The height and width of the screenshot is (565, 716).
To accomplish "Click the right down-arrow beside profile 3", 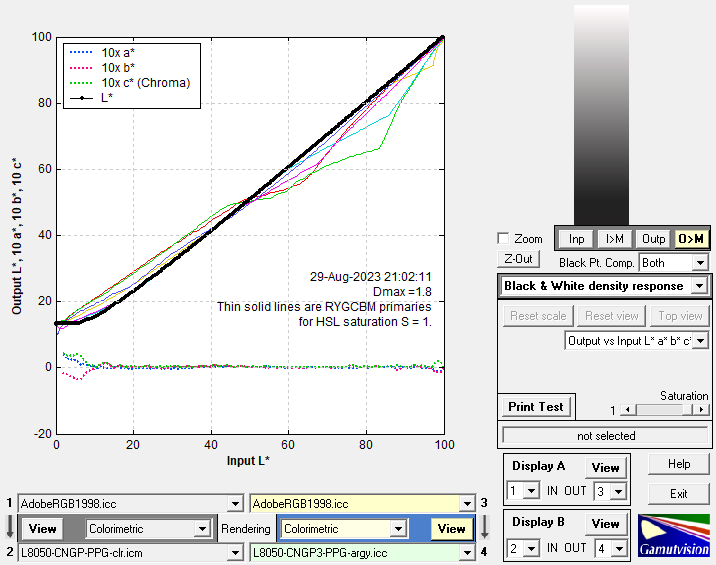I will (x=485, y=527).
